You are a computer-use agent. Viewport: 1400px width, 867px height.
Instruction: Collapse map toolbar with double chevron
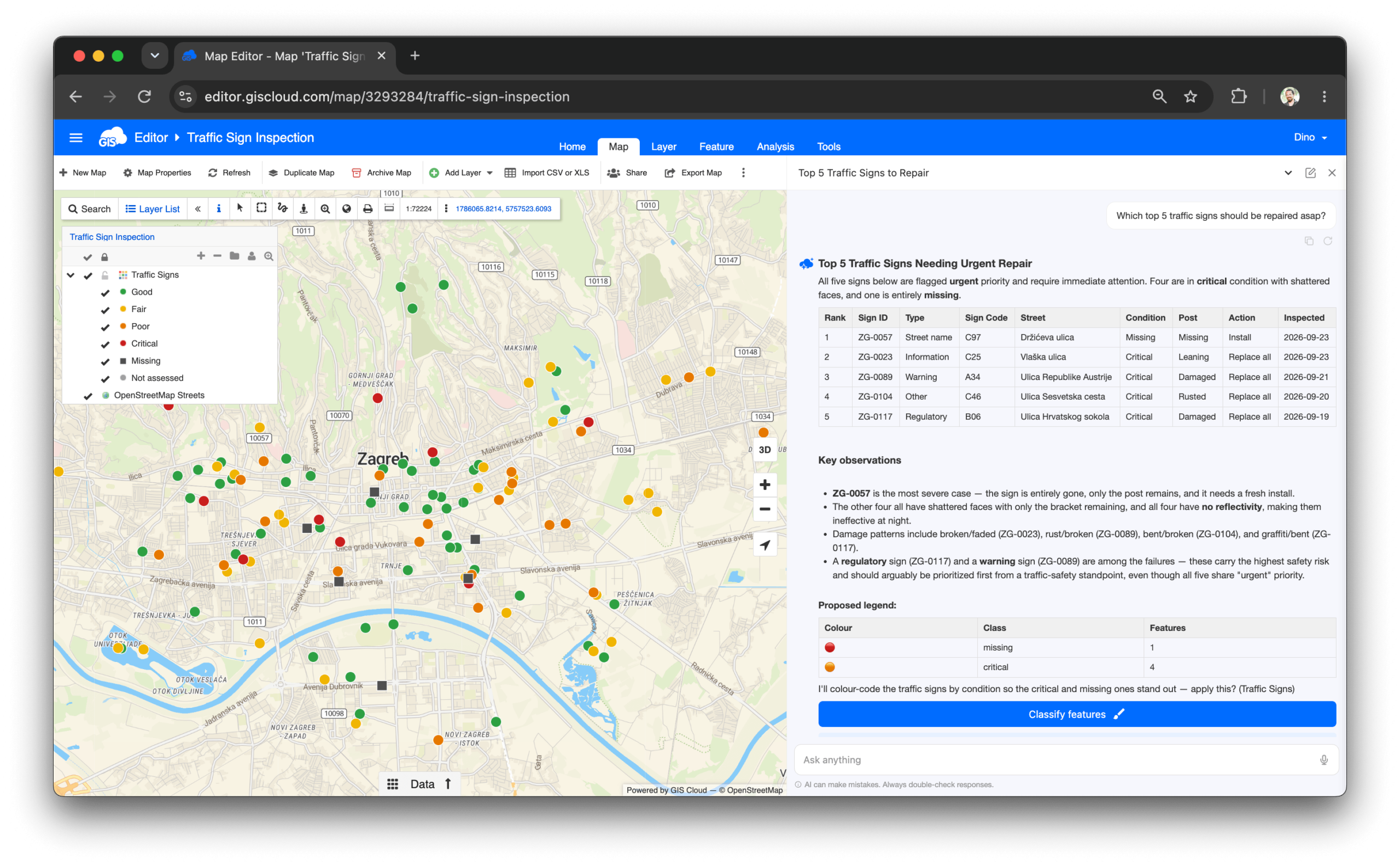(198, 209)
